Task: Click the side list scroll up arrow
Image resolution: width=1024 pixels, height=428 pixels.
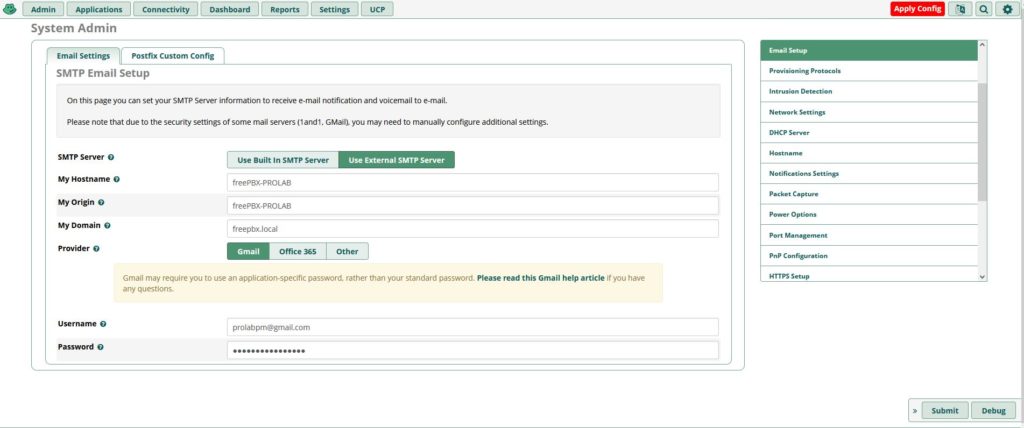Action: point(982,45)
